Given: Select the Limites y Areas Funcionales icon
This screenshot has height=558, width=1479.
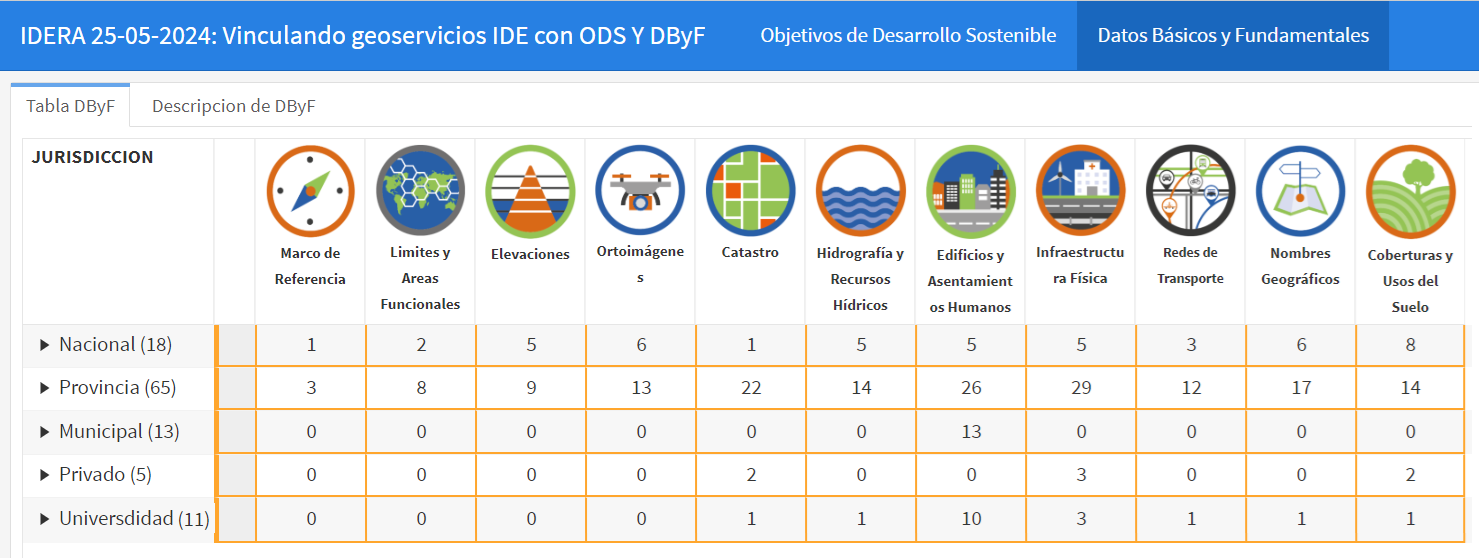Looking at the screenshot, I should tap(420, 191).
